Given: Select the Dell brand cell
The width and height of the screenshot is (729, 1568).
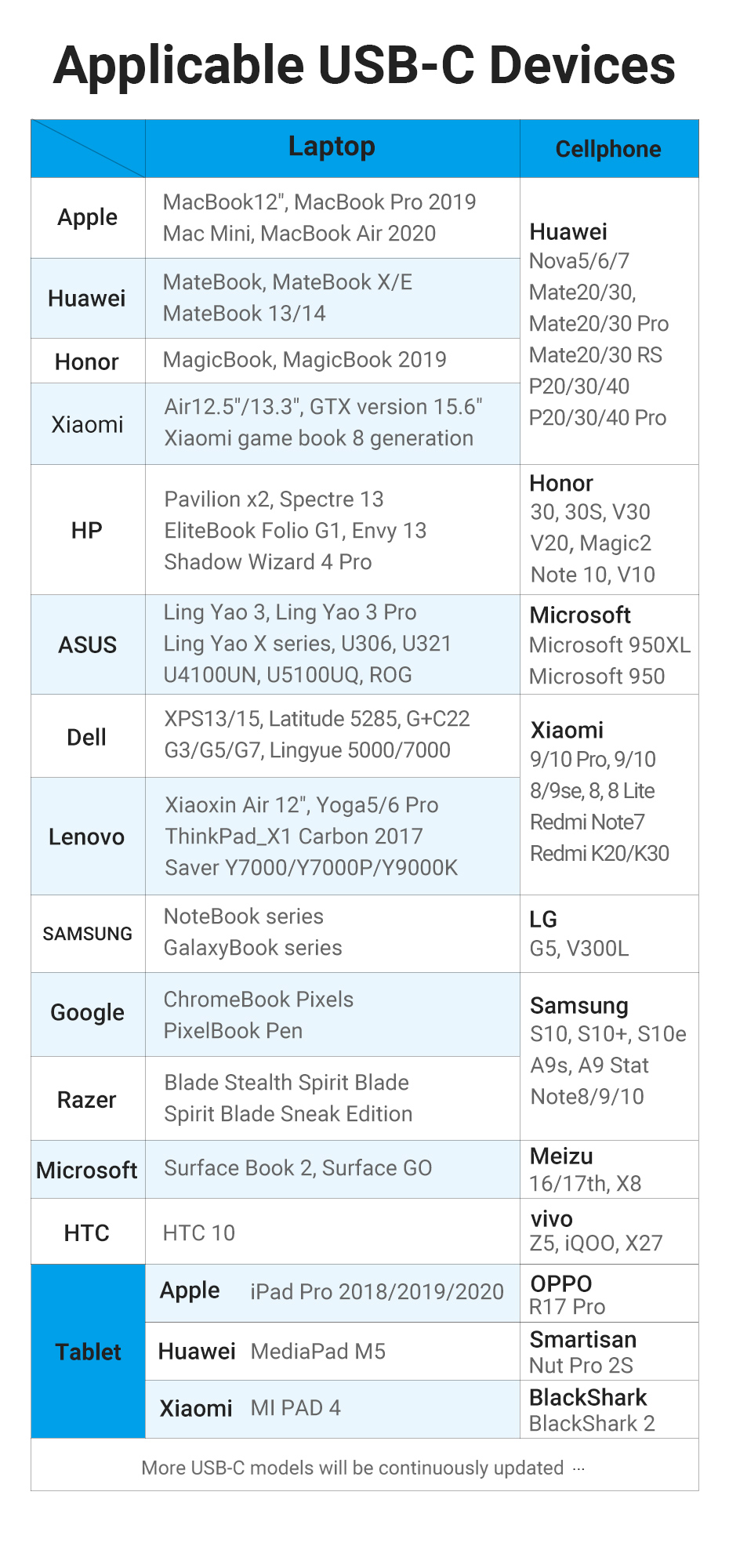Looking at the screenshot, I should click(87, 737).
